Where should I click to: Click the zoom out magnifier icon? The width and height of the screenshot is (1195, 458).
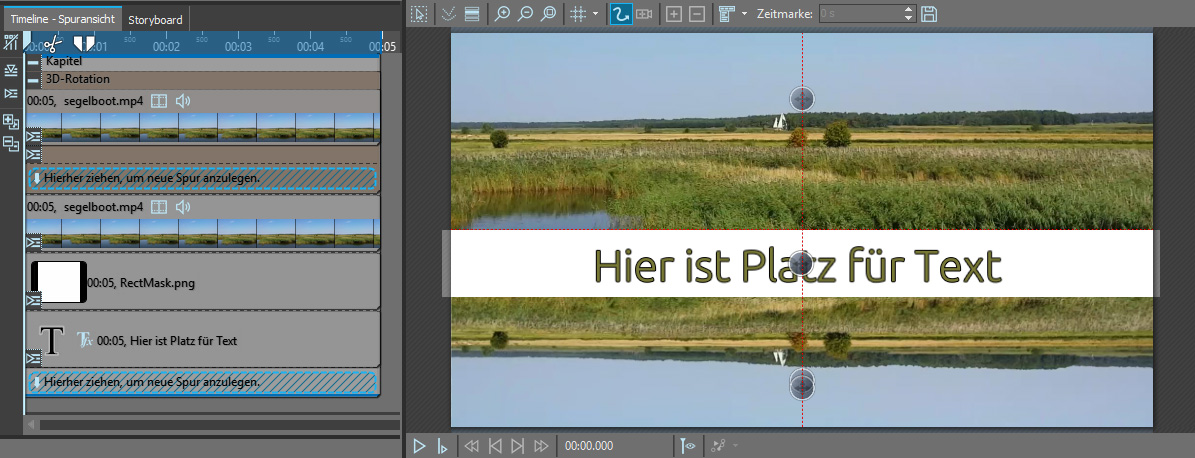(x=525, y=14)
